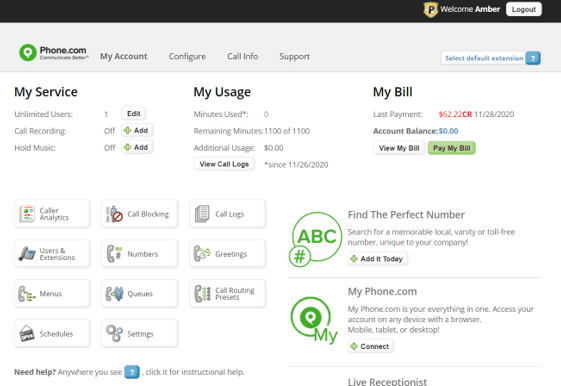The image size is (561, 386).
Task: Click the green Pay My Bill button
Action: [x=452, y=148]
